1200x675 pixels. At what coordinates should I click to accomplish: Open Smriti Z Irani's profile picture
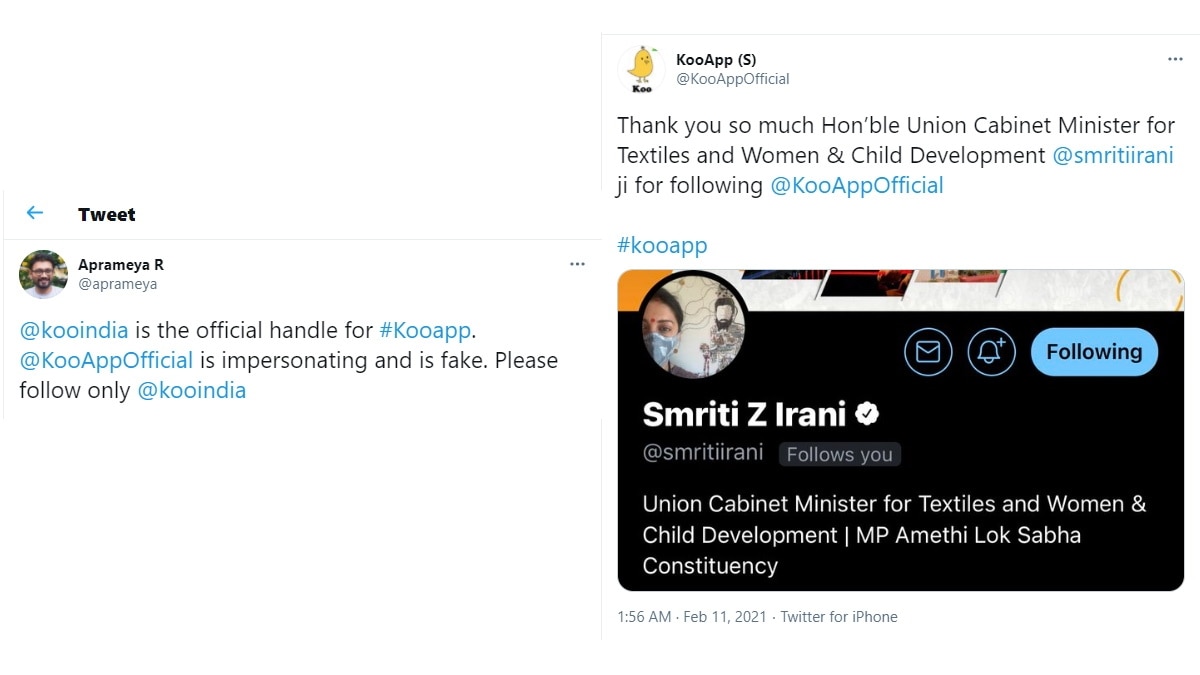[x=692, y=323]
